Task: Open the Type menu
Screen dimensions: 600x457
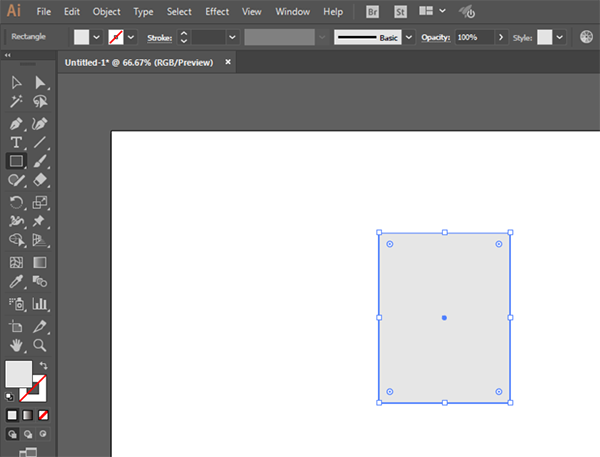Action: click(x=143, y=12)
